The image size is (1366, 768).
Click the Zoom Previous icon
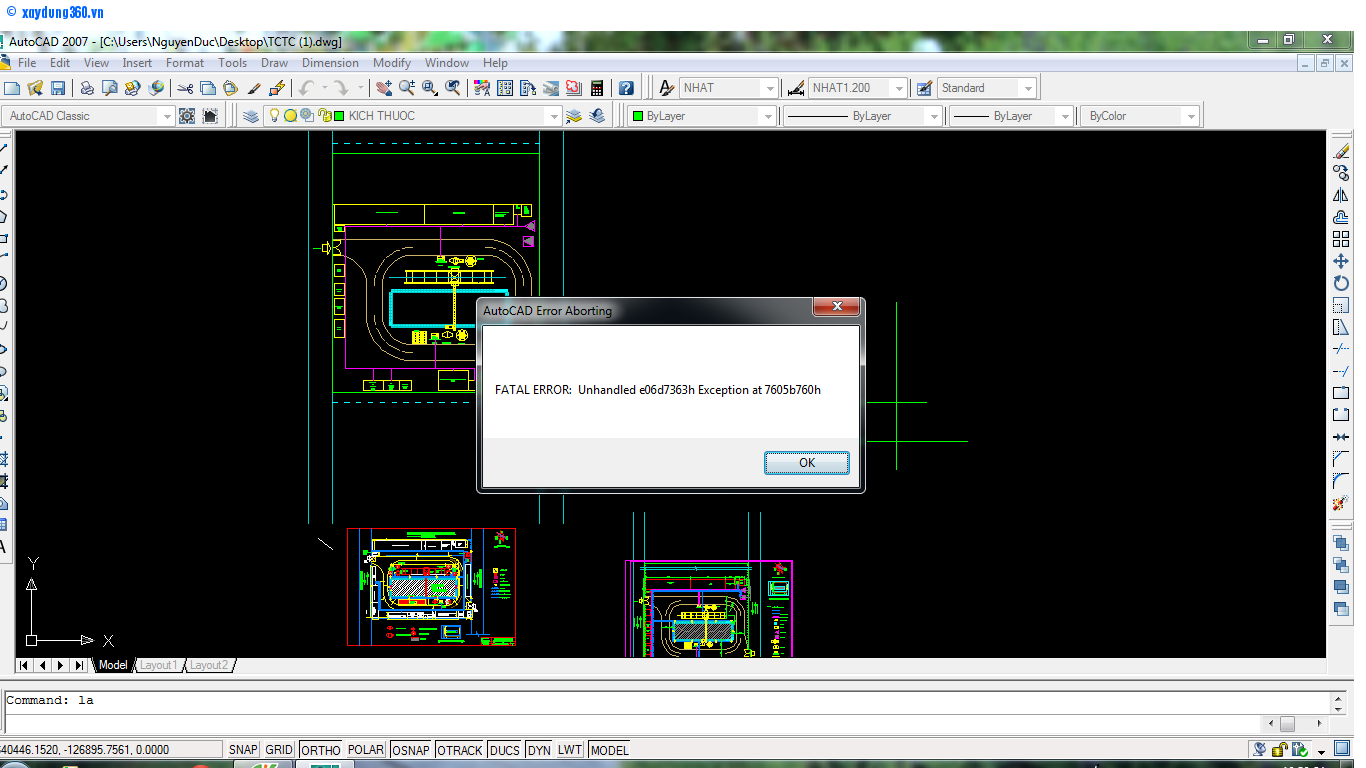click(x=454, y=88)
